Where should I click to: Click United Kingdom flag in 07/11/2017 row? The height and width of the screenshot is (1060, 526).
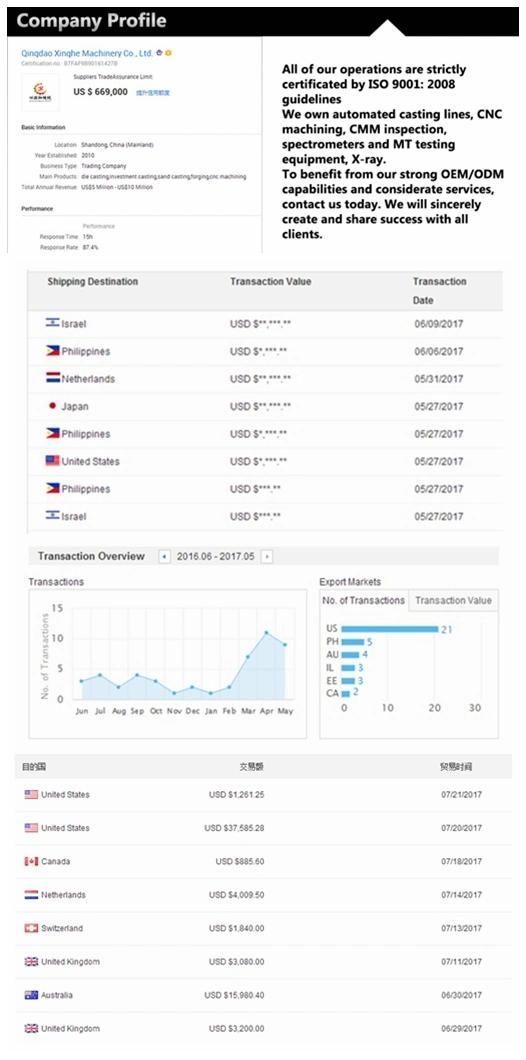[31, 961]
